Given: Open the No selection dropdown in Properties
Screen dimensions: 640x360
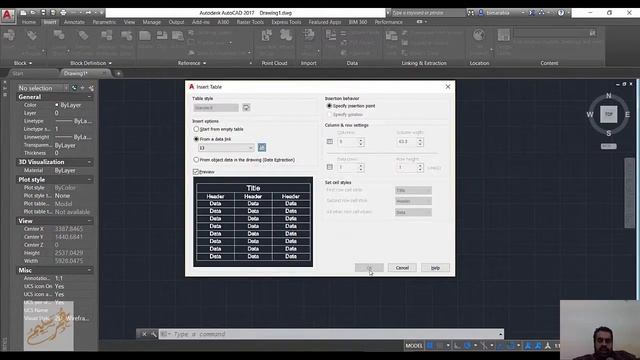Looking at the screenshot, I should (43, 88).
